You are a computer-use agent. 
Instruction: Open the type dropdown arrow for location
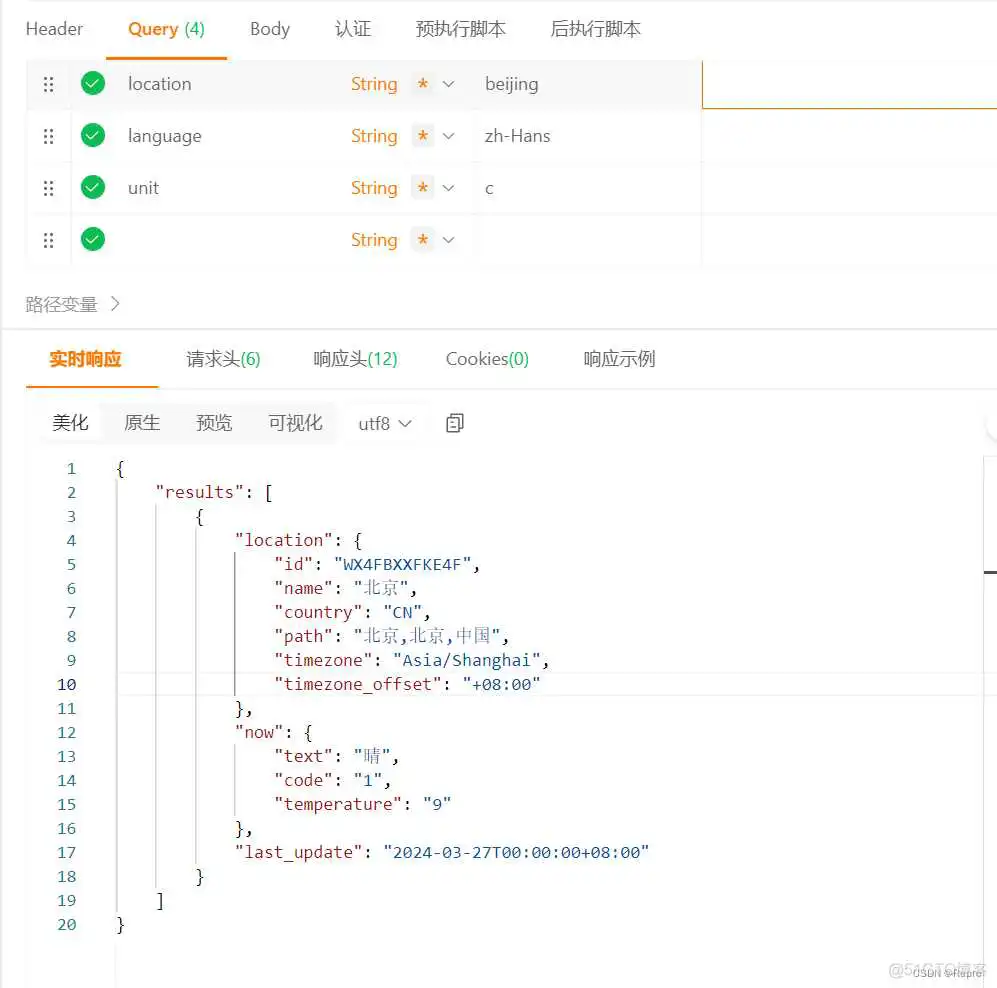(448, 84)
